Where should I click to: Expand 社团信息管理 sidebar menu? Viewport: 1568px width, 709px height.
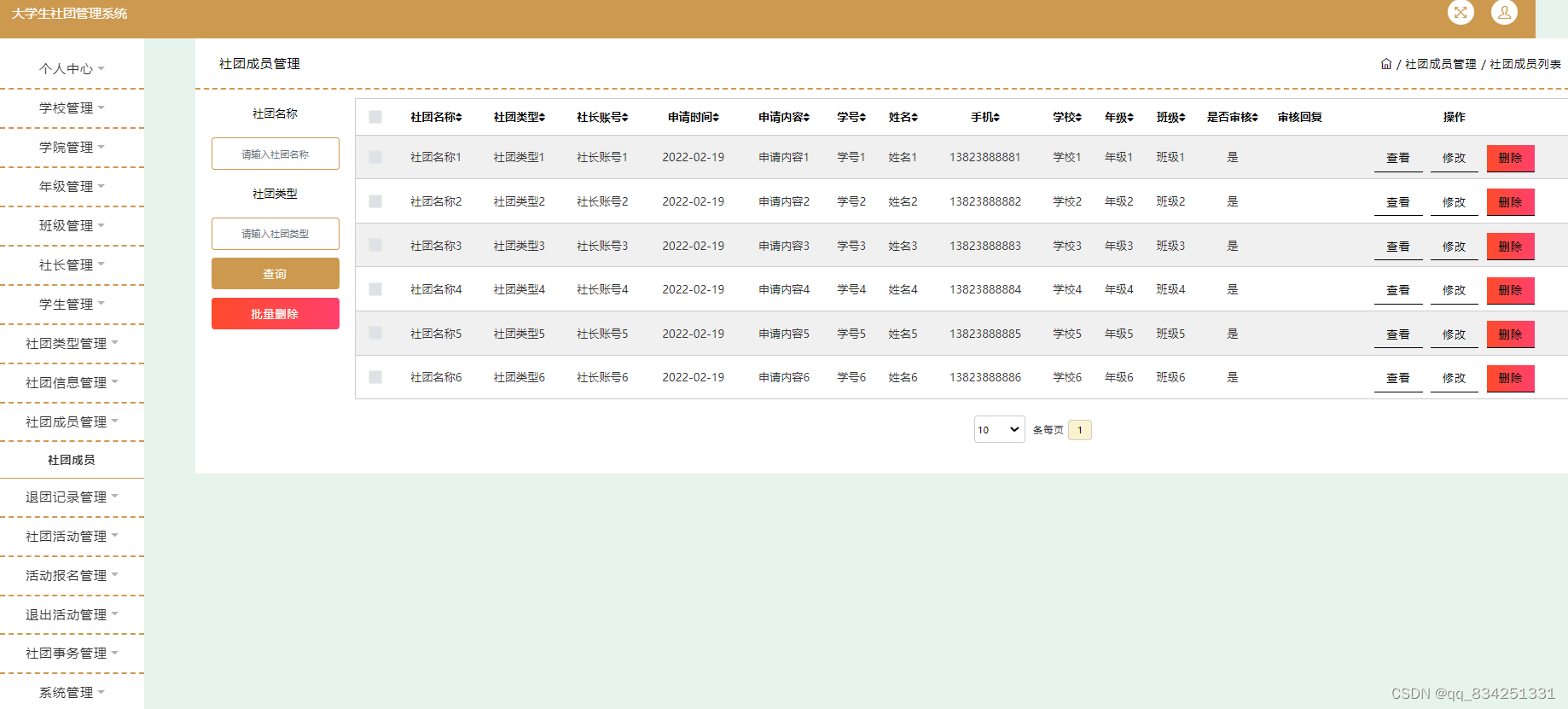click(72, 382)
